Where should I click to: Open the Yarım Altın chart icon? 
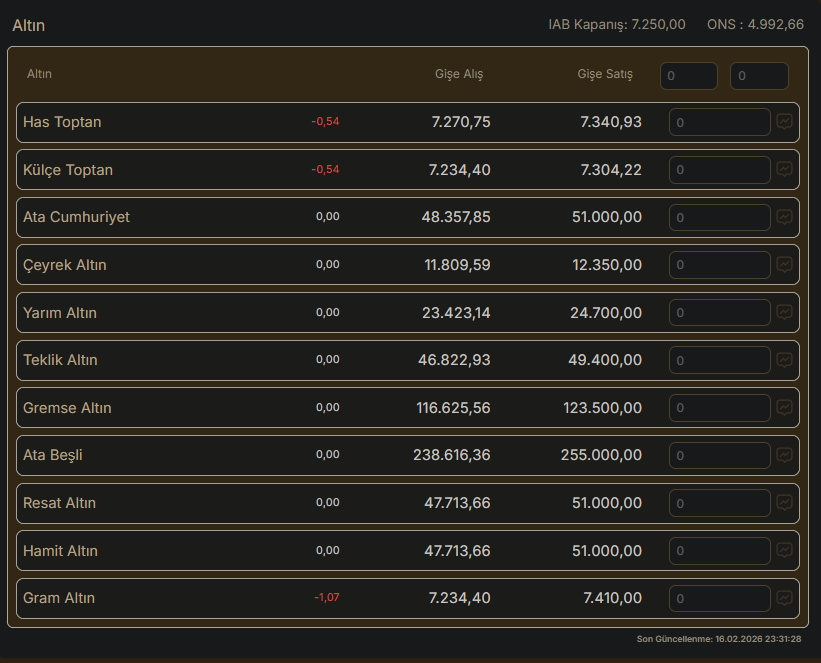pyautogui.click(x=785, y=313)
